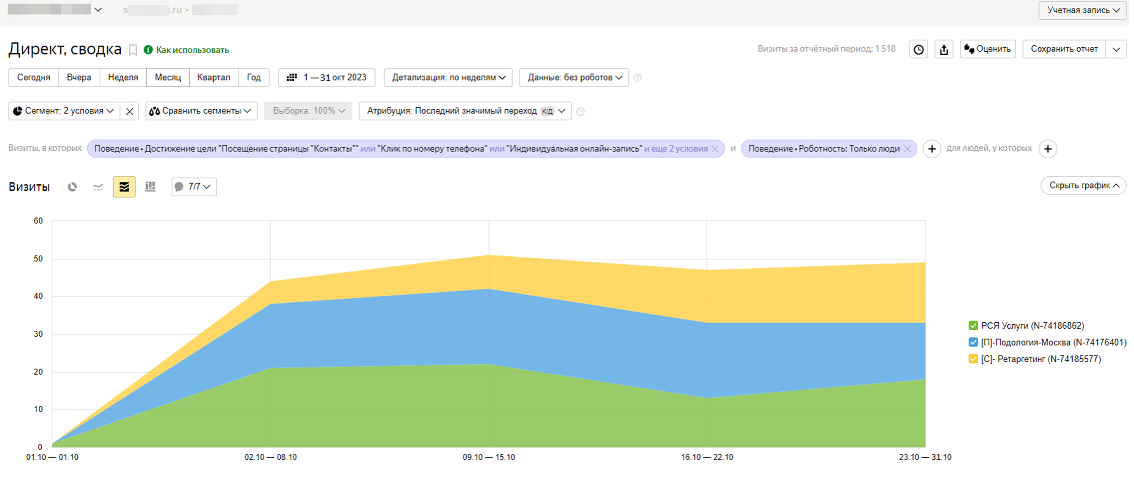Screen dimensions: 1134x499
Task: Switch chart to pie chart view
Action: tap(73, 187)
